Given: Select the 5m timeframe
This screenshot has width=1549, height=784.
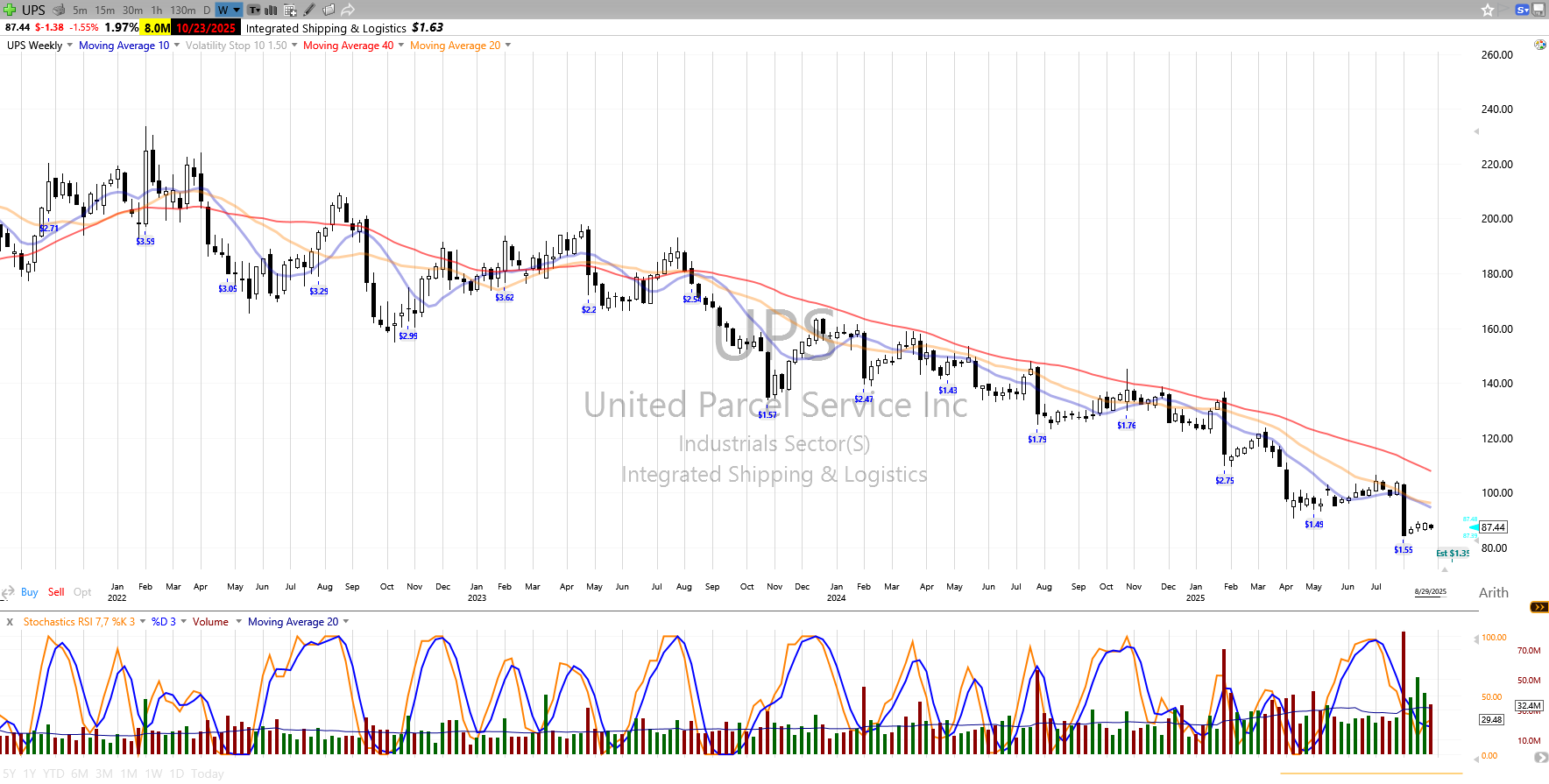Looking at the screenshot, I should tap(80, 10).
